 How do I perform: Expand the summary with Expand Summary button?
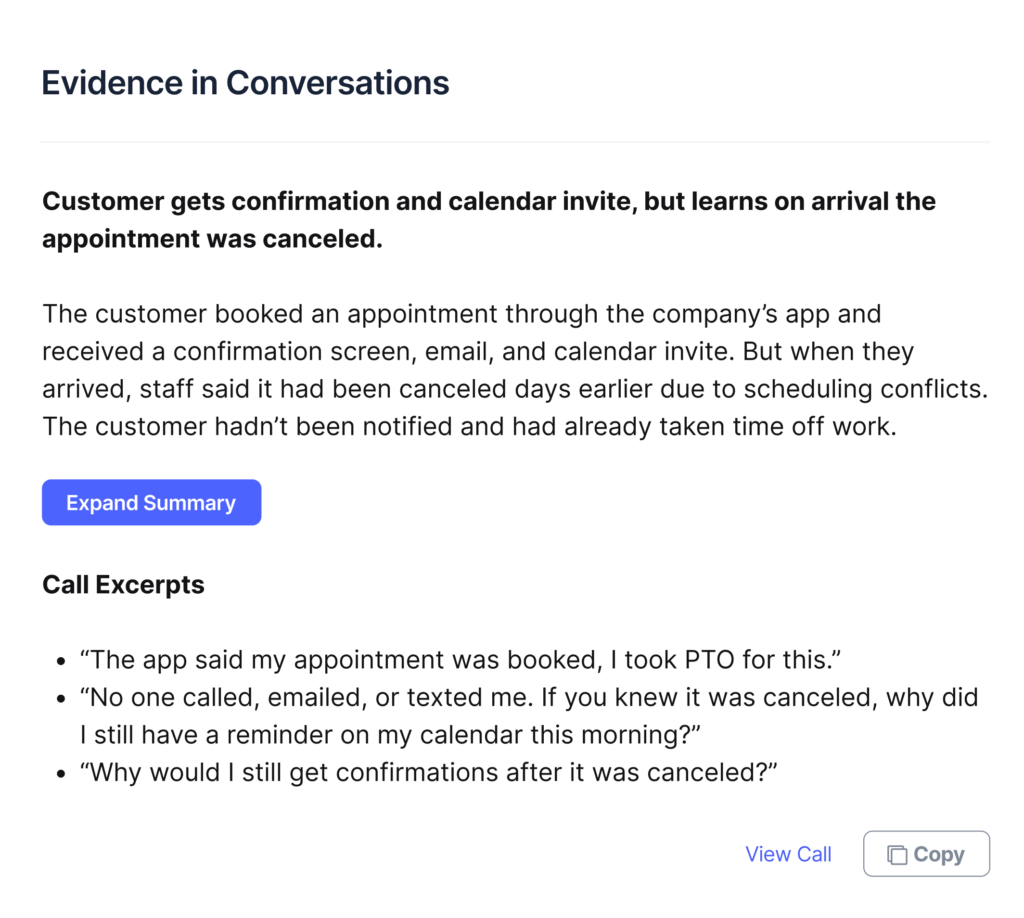(x=152, y=502)
